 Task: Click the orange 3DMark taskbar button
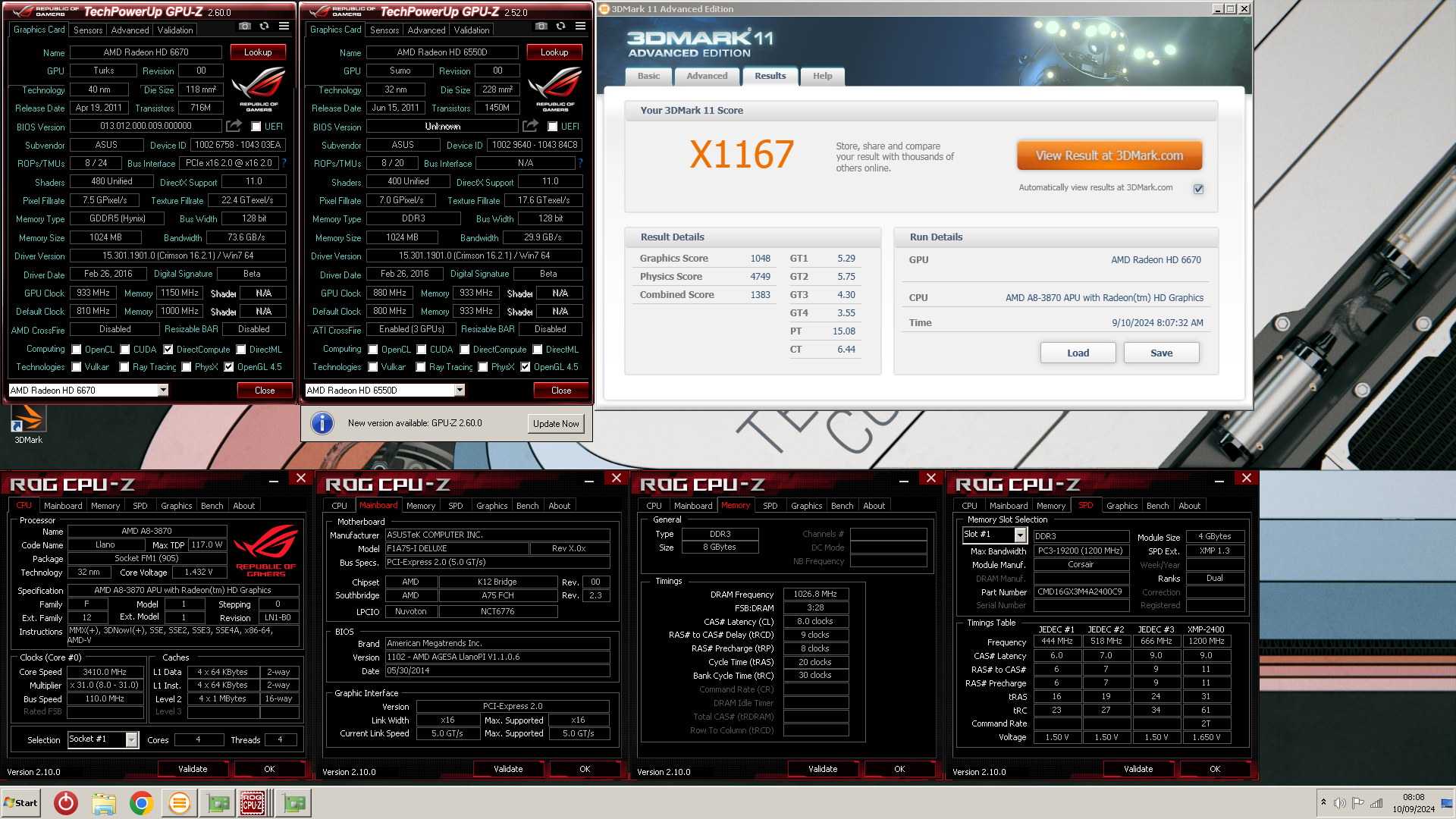coord(179,803)
